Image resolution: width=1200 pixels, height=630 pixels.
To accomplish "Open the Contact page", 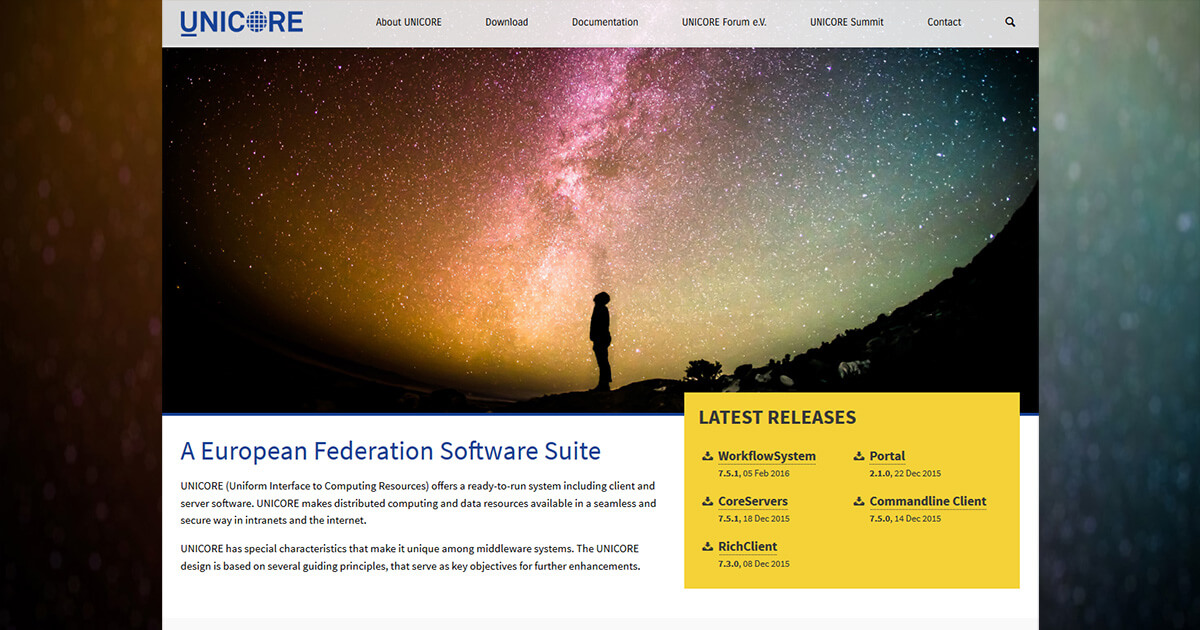I will click(x=943, y=21).
